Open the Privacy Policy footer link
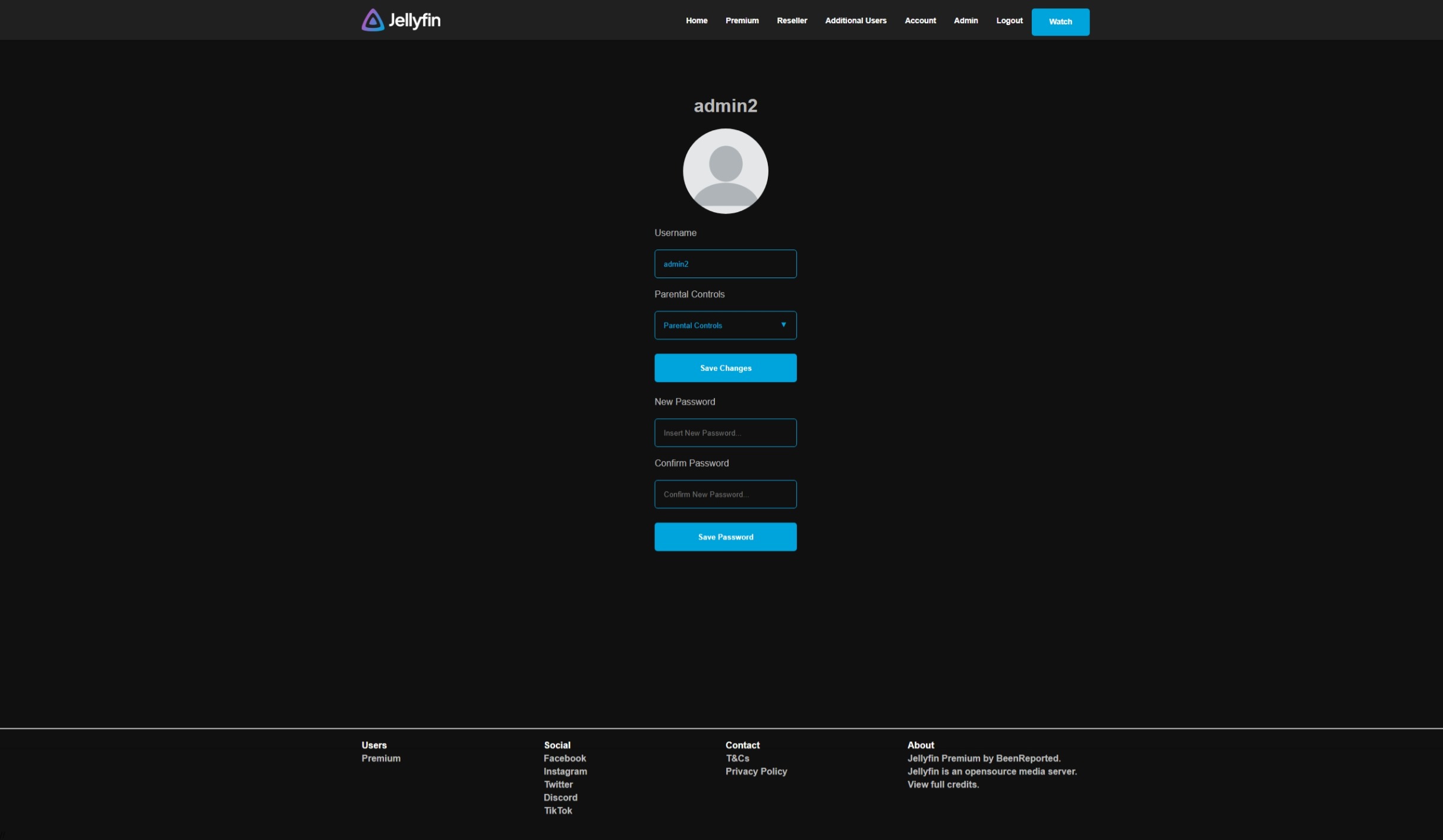 (x=756, y=772)
